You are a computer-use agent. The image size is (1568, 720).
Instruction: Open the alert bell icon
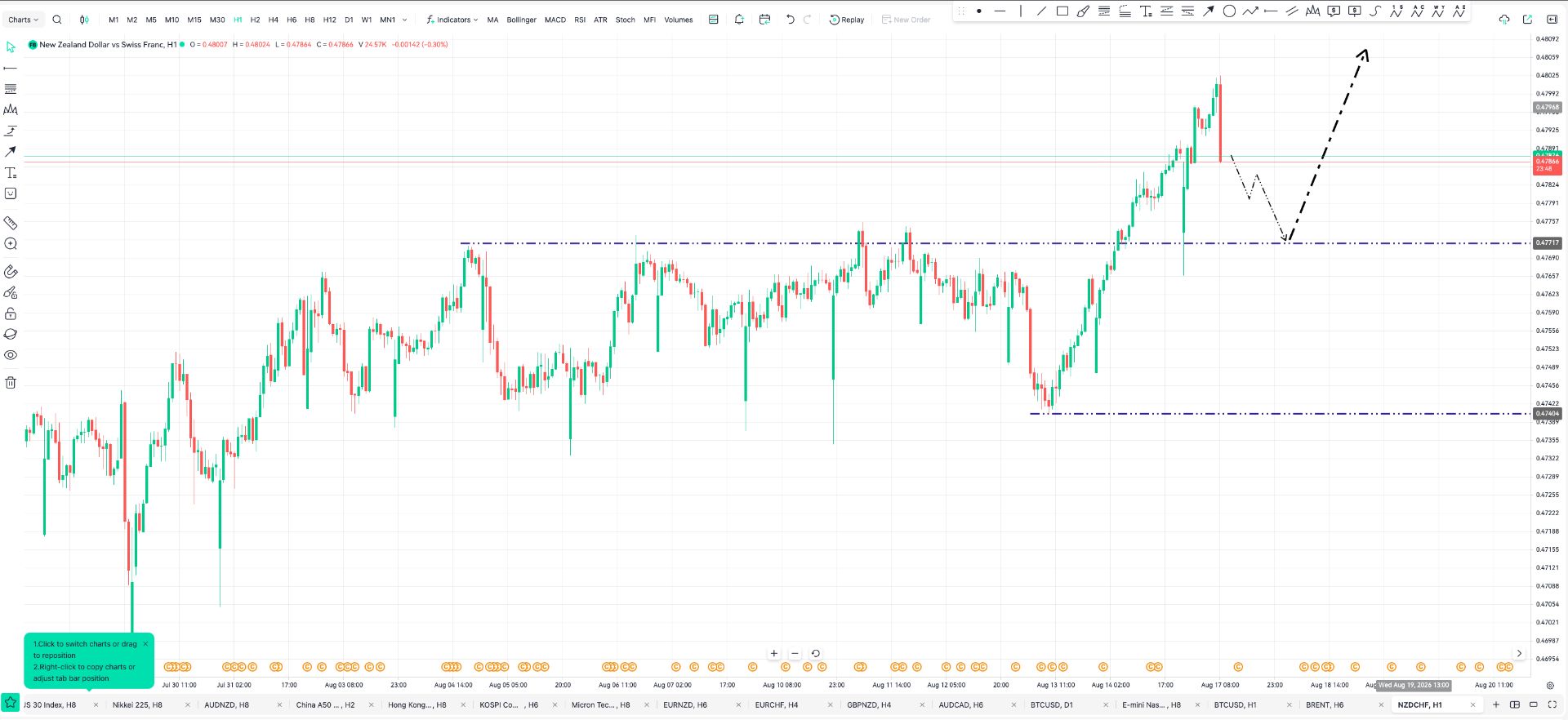point(739,20)
